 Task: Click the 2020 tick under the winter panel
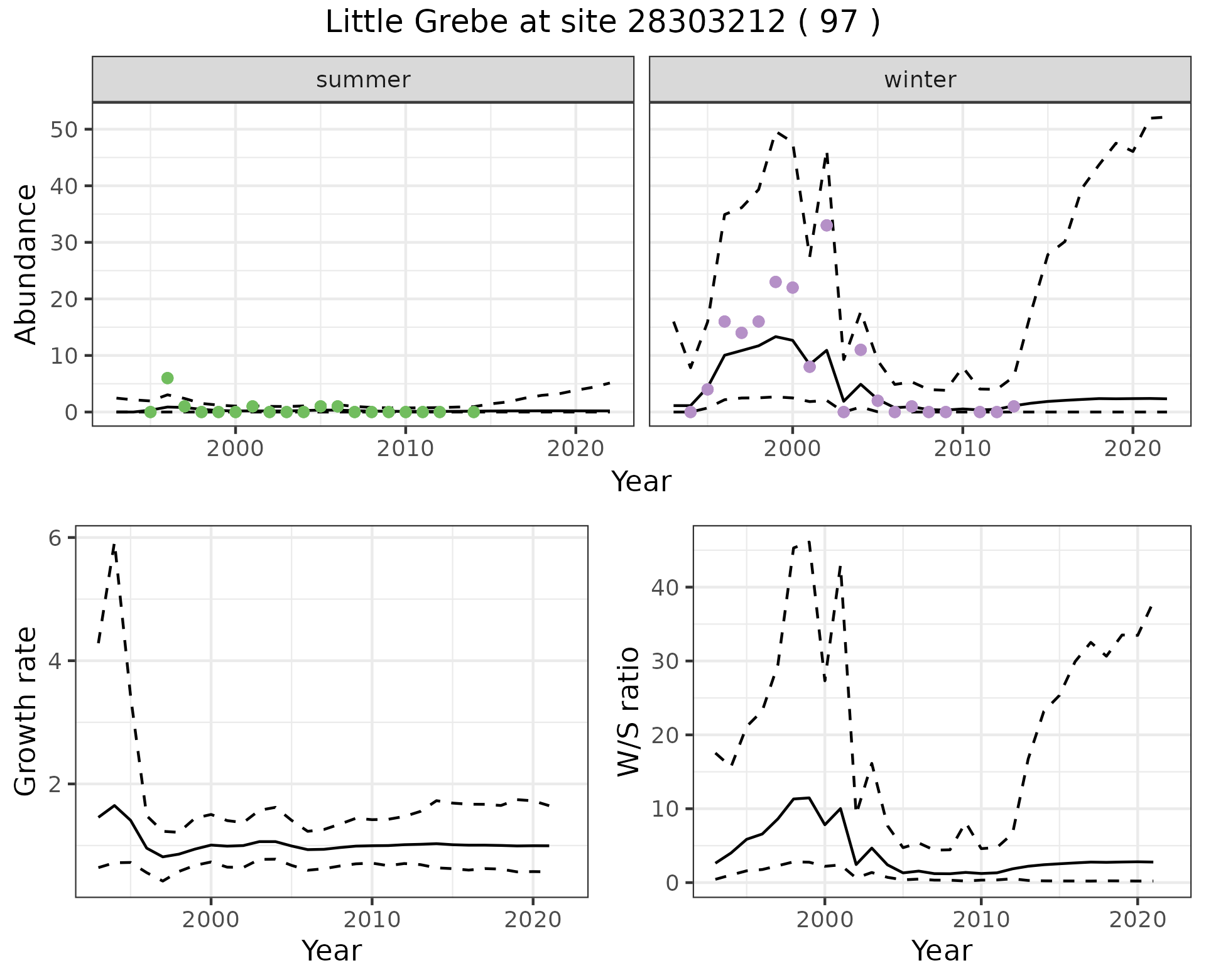(1133, 449)
